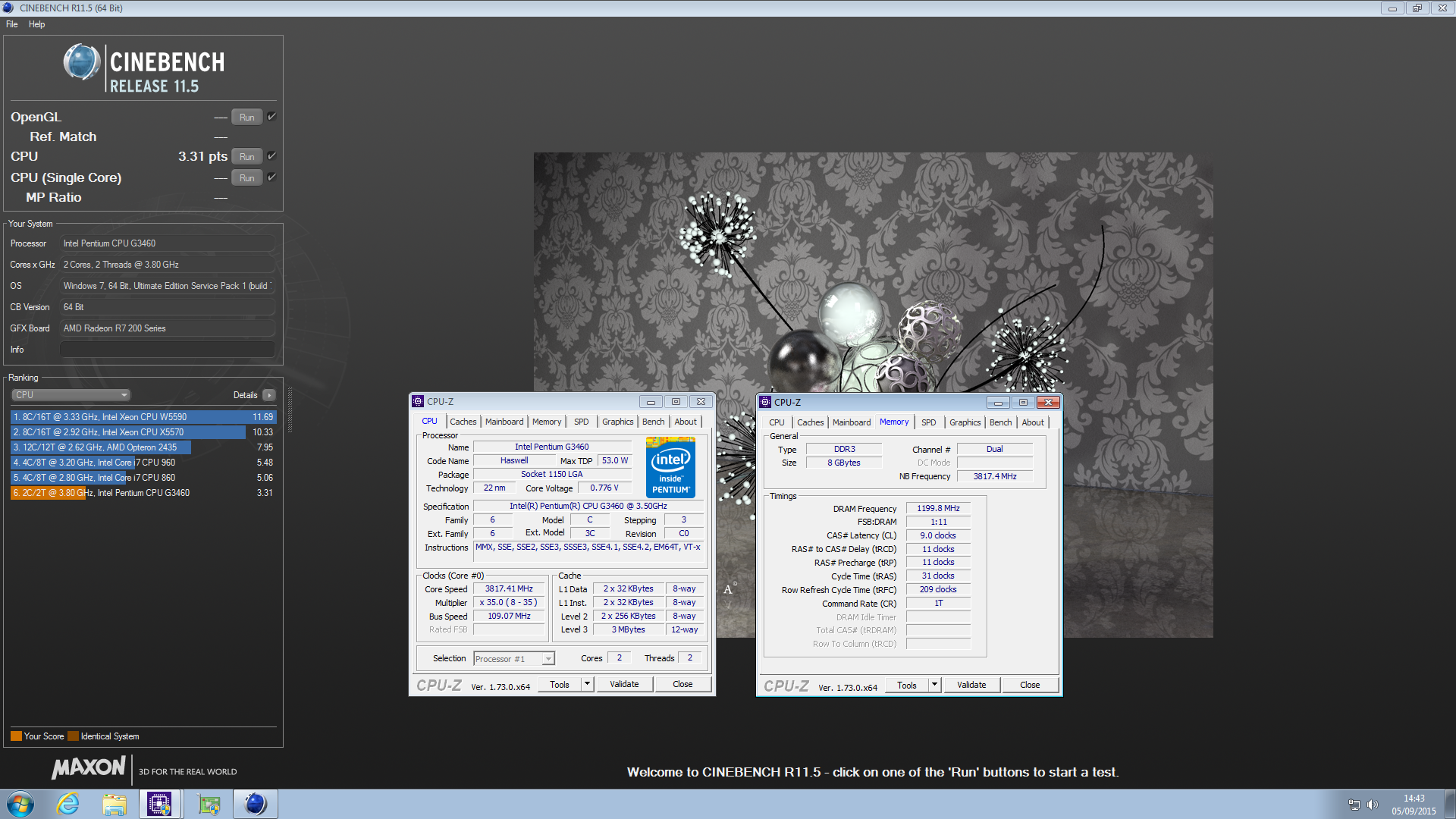Switch to Mainboard tab in left CPU-Z
The image size is (1456, 819).
coord(504,422)
